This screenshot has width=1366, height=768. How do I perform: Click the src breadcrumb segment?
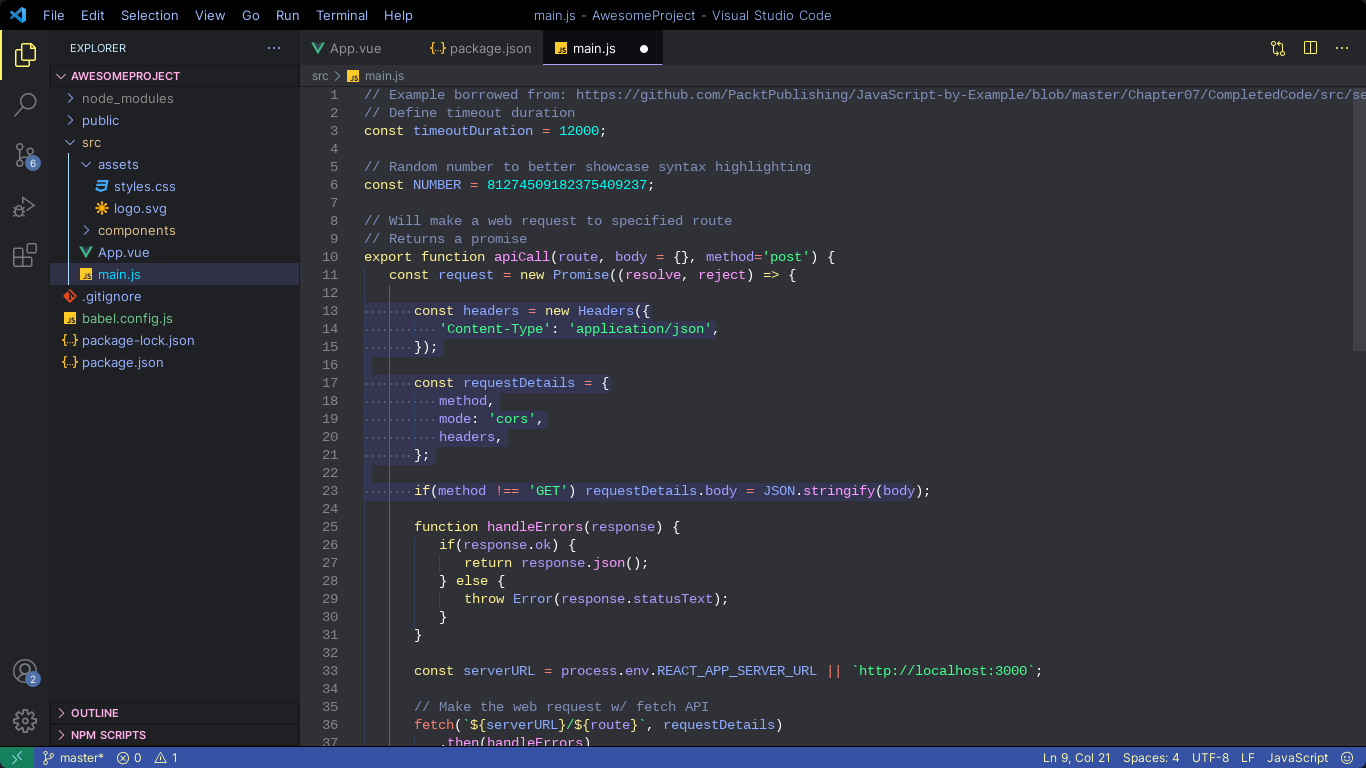pos(320,76)
